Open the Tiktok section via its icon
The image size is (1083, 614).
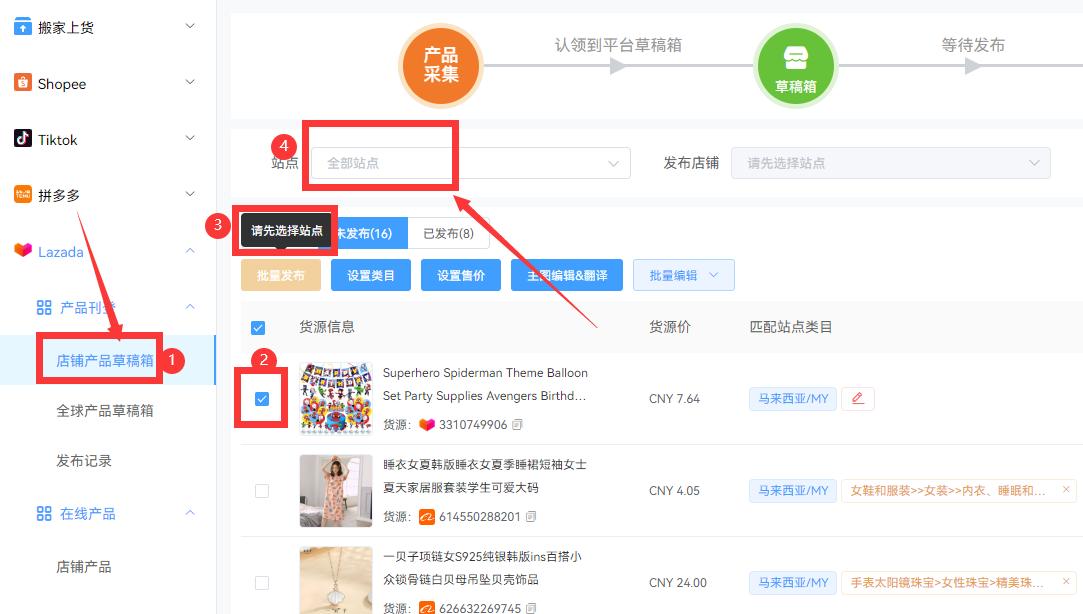click(25, 139)
